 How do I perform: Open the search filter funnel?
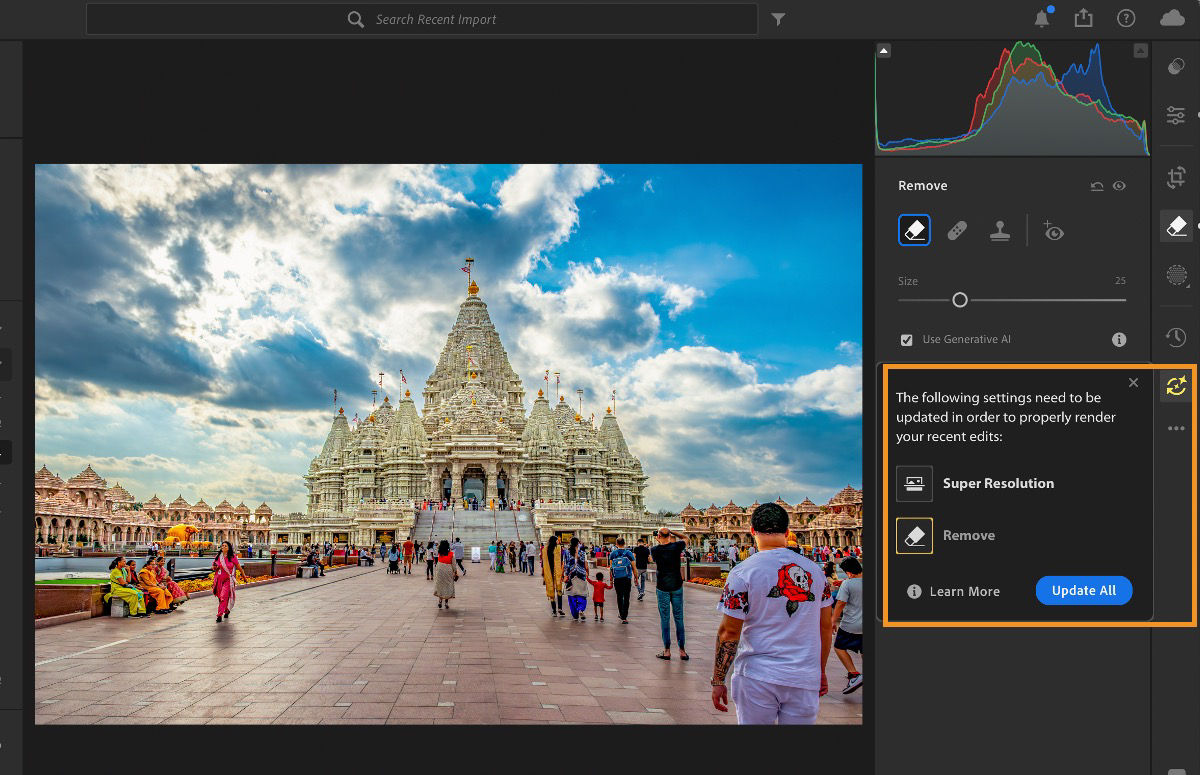click(x=778, y=19)
